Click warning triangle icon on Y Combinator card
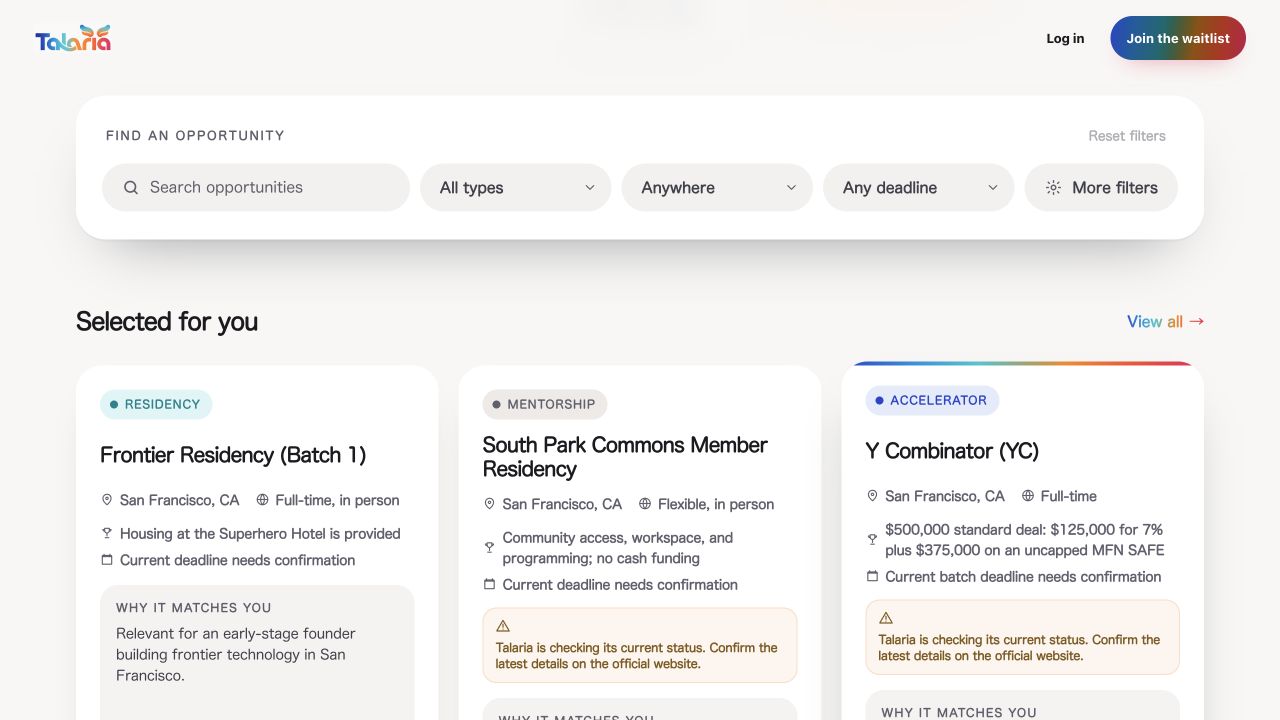1280x720 pixels. point(886,618)
